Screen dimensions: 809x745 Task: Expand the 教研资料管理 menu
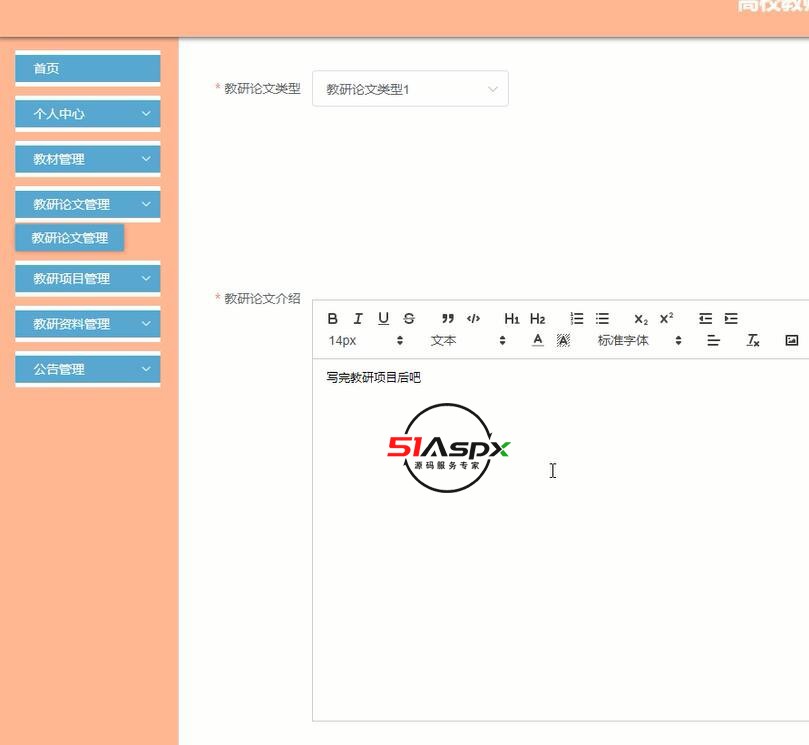coord(88,324)
